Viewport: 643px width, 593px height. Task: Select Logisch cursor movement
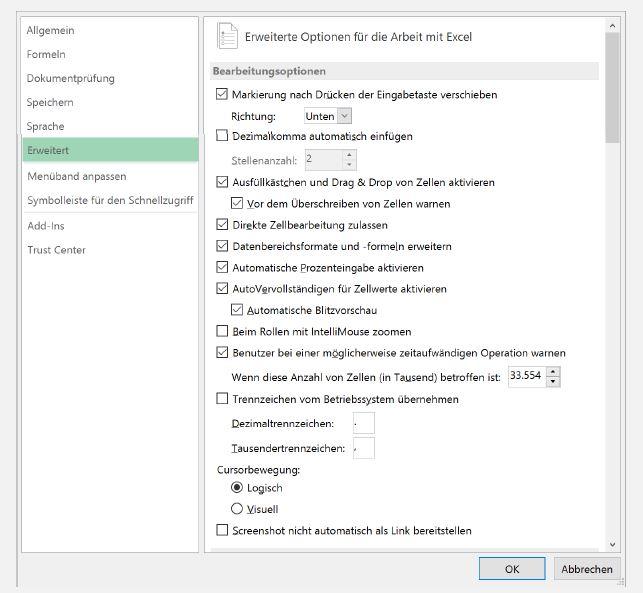coord(237,488)
